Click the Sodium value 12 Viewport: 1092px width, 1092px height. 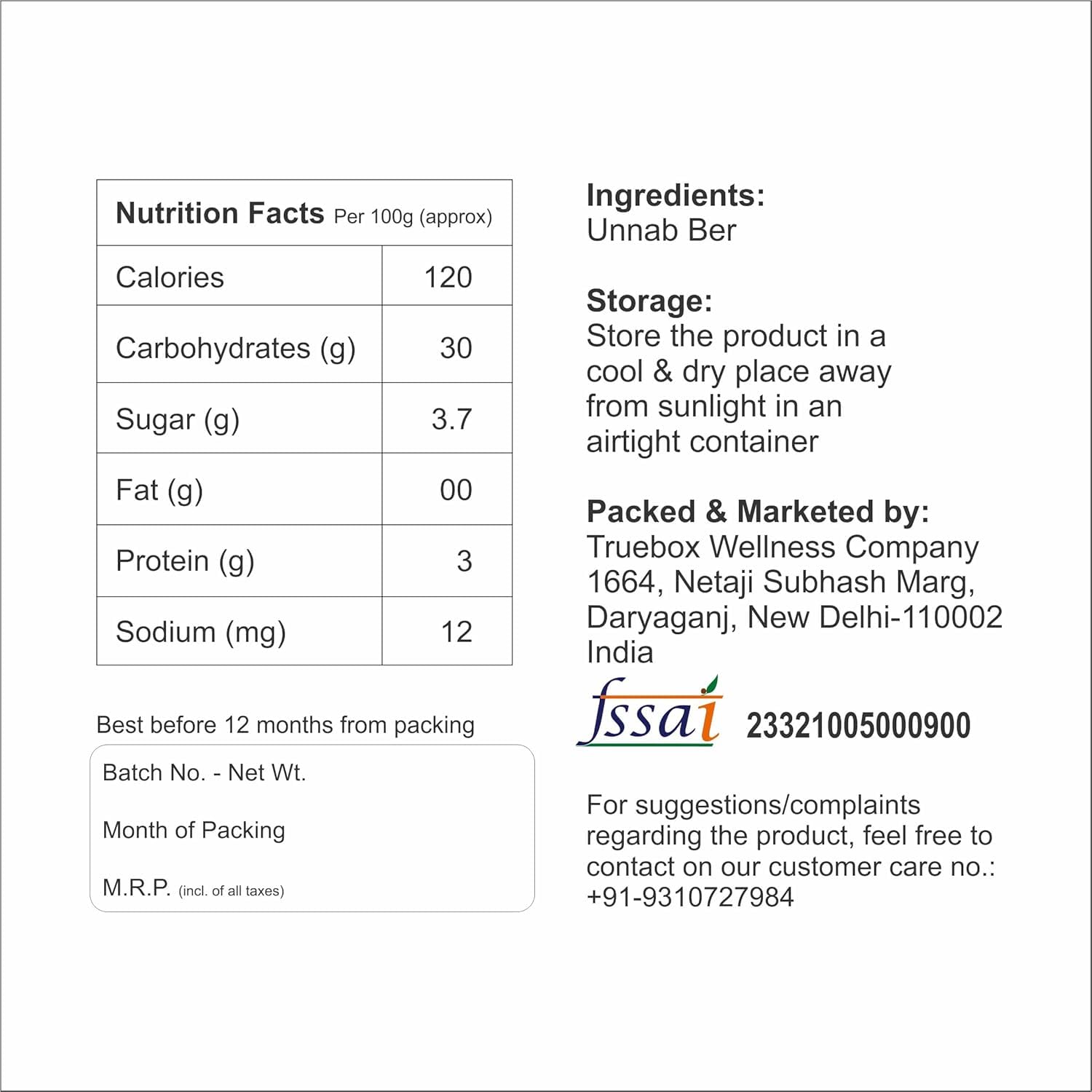click(x=456, y=631)
